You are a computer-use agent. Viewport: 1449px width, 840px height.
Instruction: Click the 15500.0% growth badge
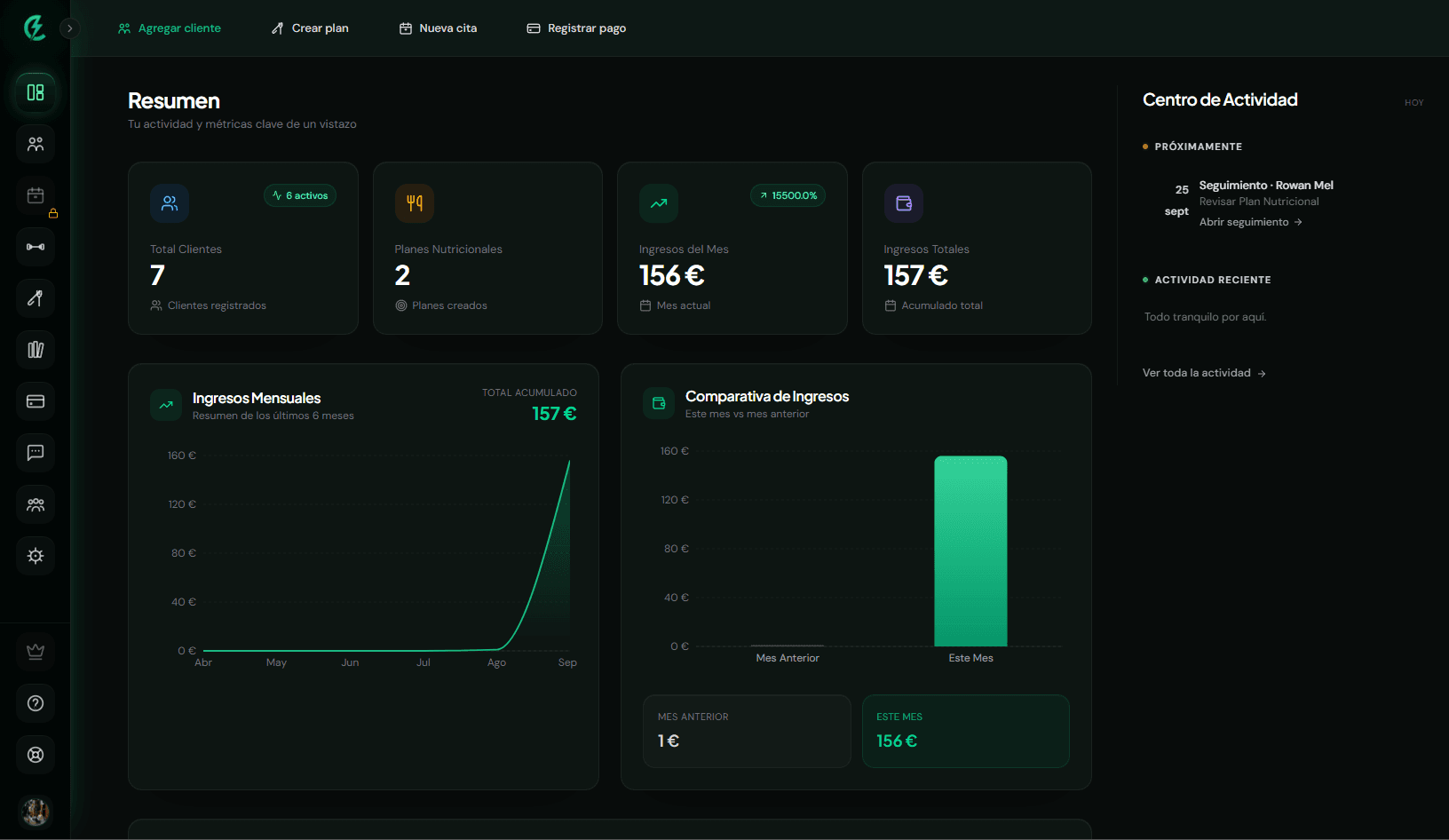click(788, 195)
